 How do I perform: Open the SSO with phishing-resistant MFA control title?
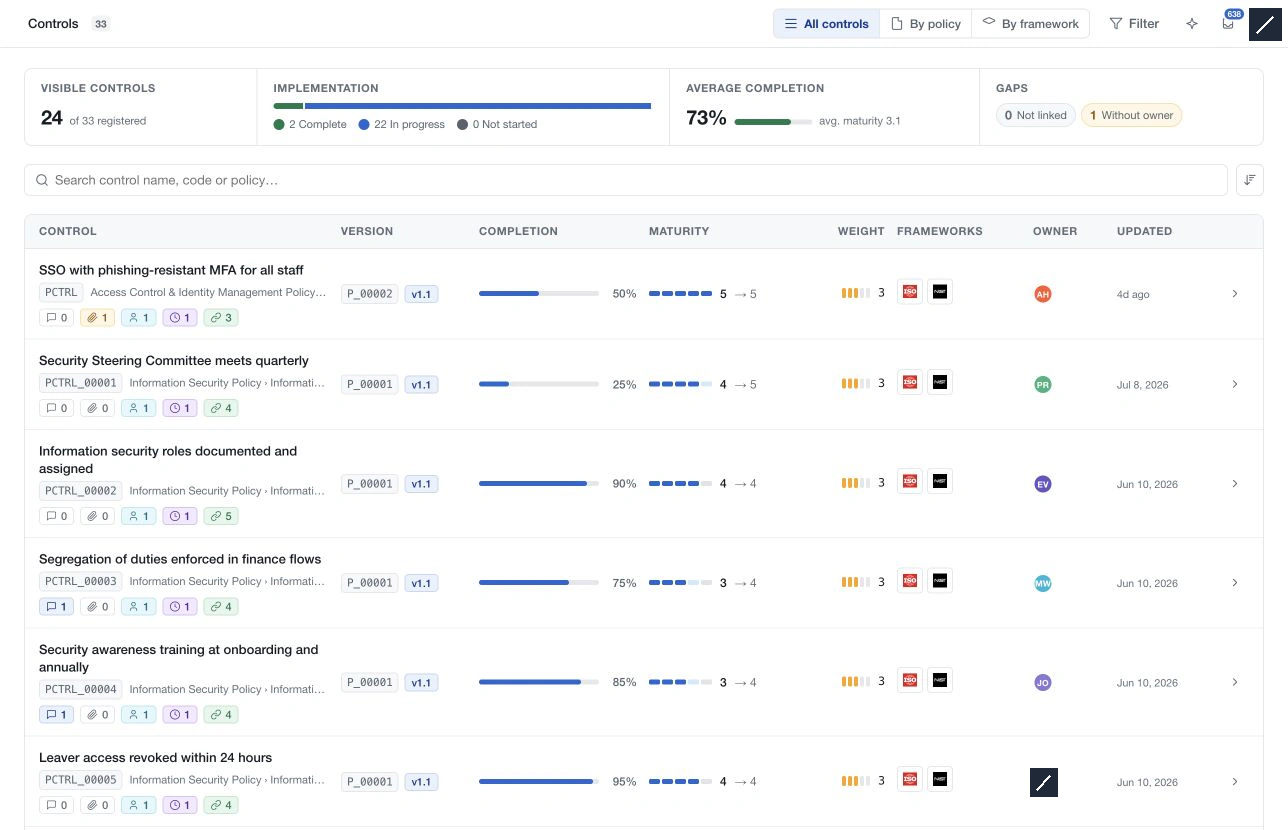(171, 270)
